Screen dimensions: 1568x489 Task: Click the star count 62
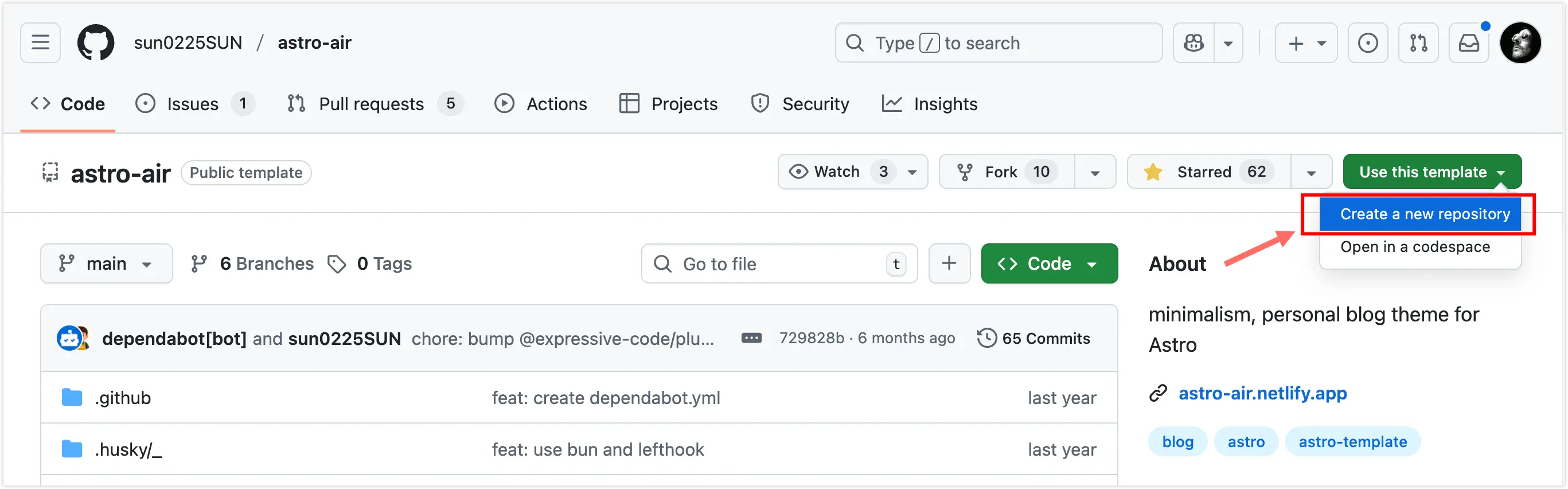tap(1257, 172)
